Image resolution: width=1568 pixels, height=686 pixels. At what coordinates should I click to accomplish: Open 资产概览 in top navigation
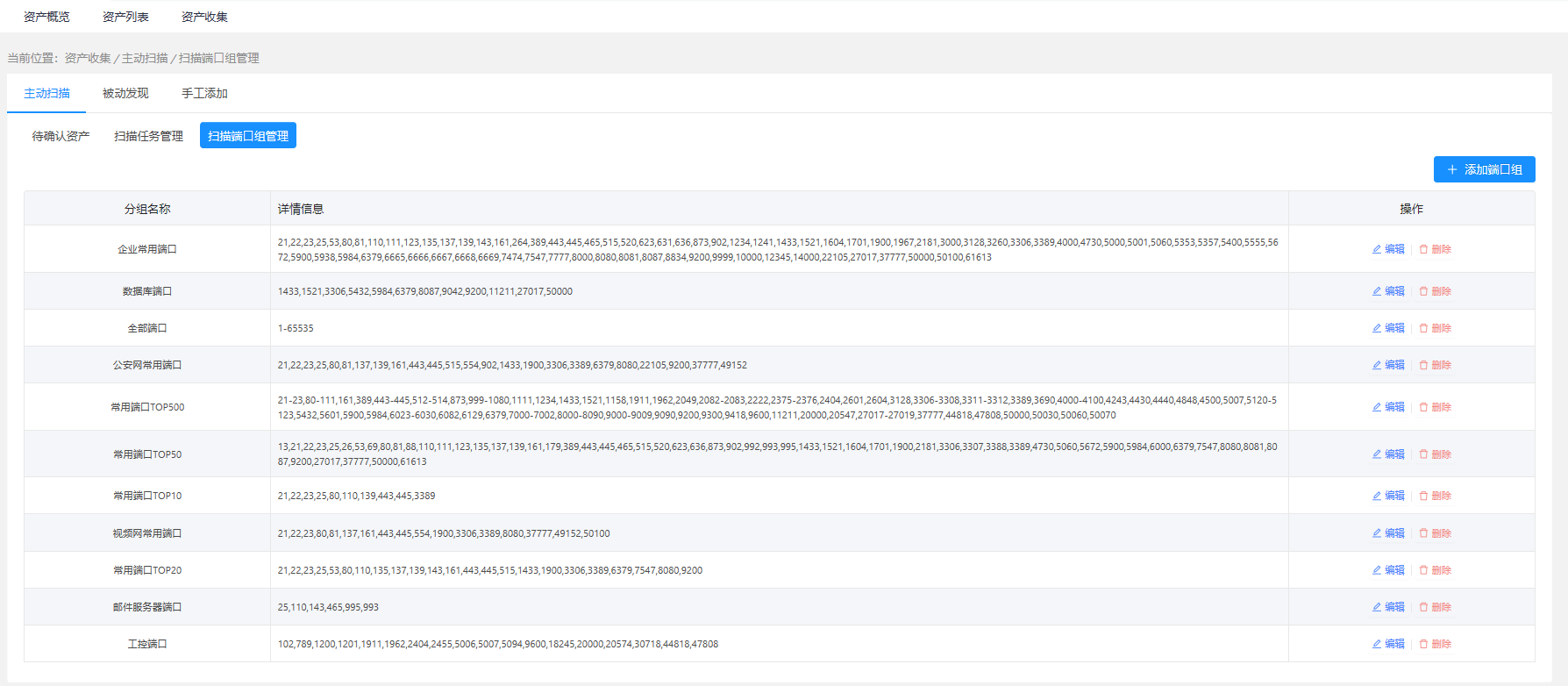coord(46,17)
